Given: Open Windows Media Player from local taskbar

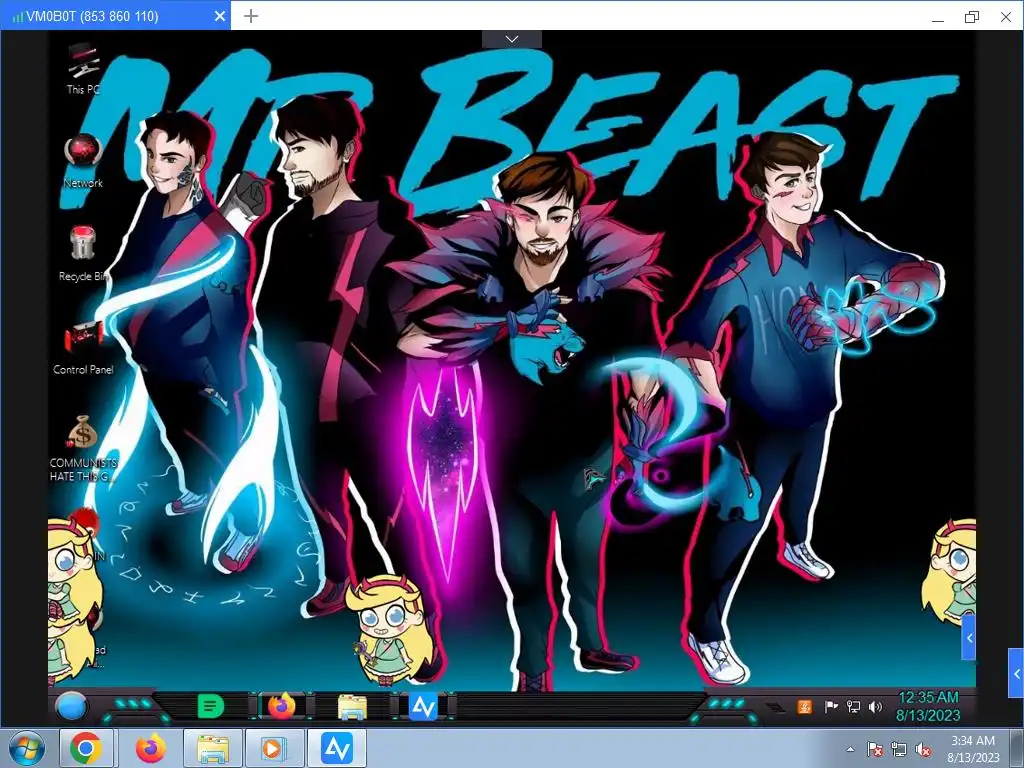Looking at the screenshot, I should pyautogui.click(x=273, y=748).
